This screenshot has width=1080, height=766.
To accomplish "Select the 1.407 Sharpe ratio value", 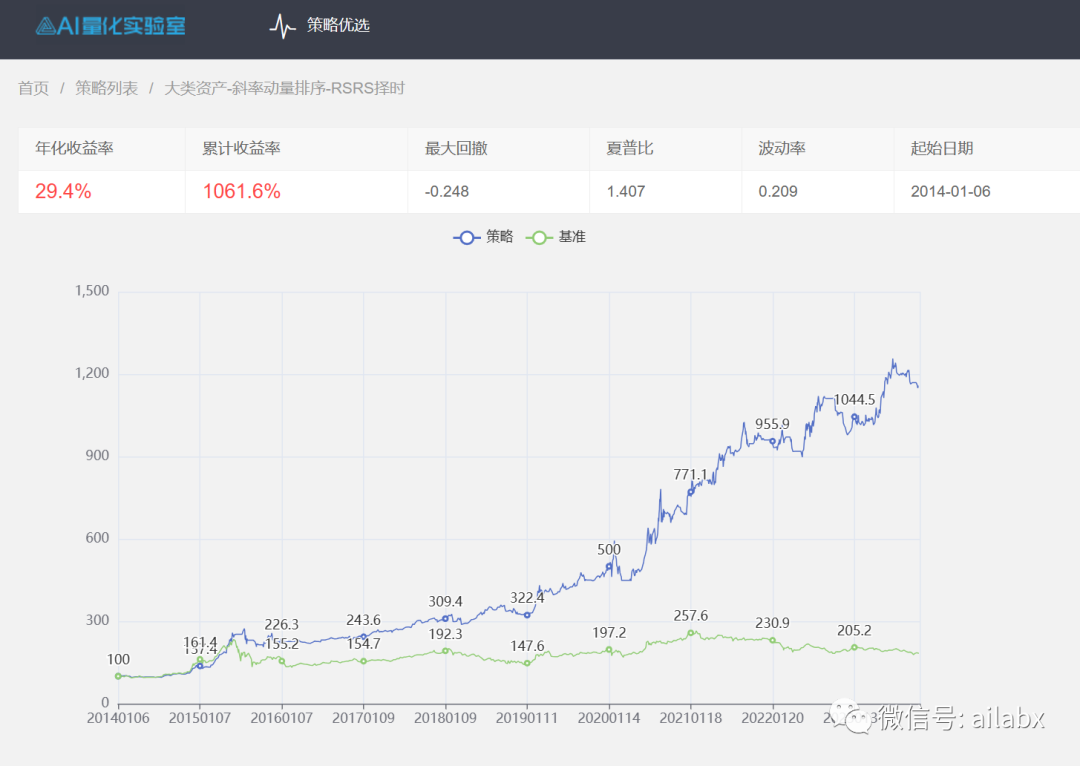I will click(626, 192).
